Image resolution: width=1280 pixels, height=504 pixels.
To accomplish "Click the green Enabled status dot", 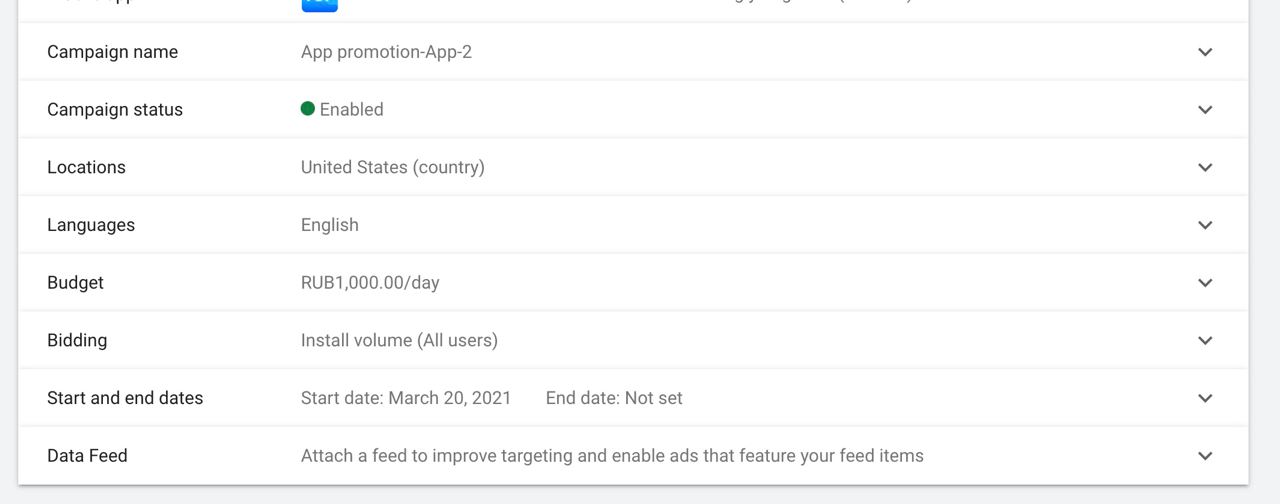I will (x=308, y=109).
